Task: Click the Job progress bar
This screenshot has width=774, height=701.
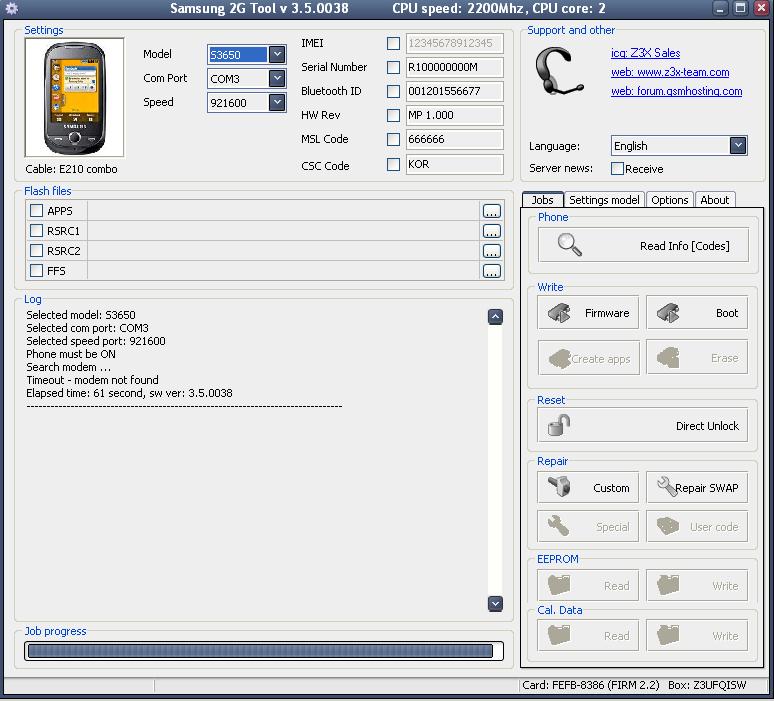Action: coord(264,651)
